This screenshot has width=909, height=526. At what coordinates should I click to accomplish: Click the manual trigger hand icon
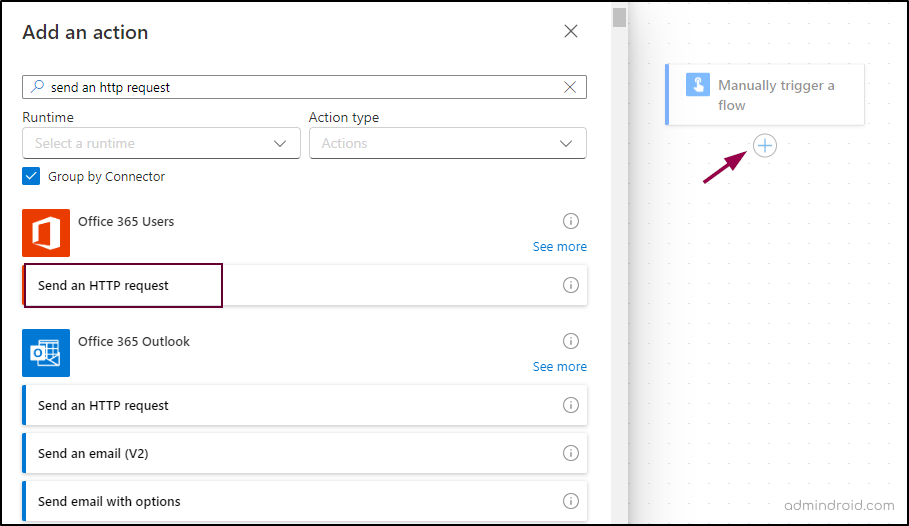(698, 85)
